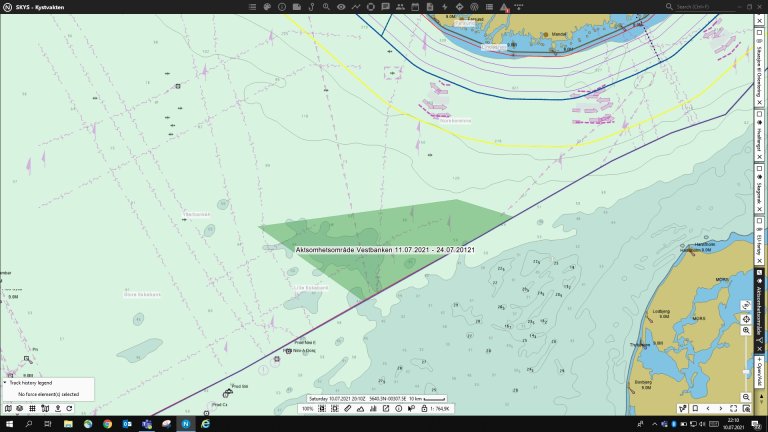Click the Aktsomhetsområde Vestbanken area label
The height and width of the screenshot is (432, 768).
click(385, 249)
